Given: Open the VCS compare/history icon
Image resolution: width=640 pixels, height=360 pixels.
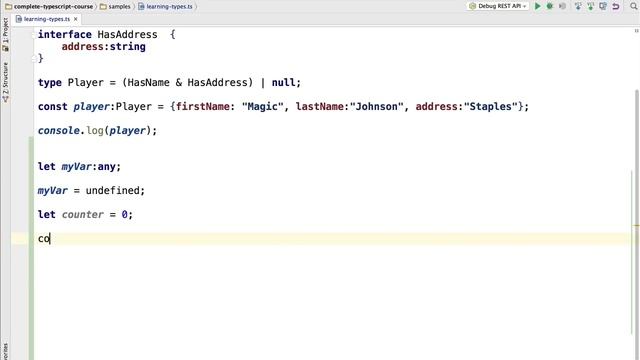Looking at the screenshot, I should [603, 6].
